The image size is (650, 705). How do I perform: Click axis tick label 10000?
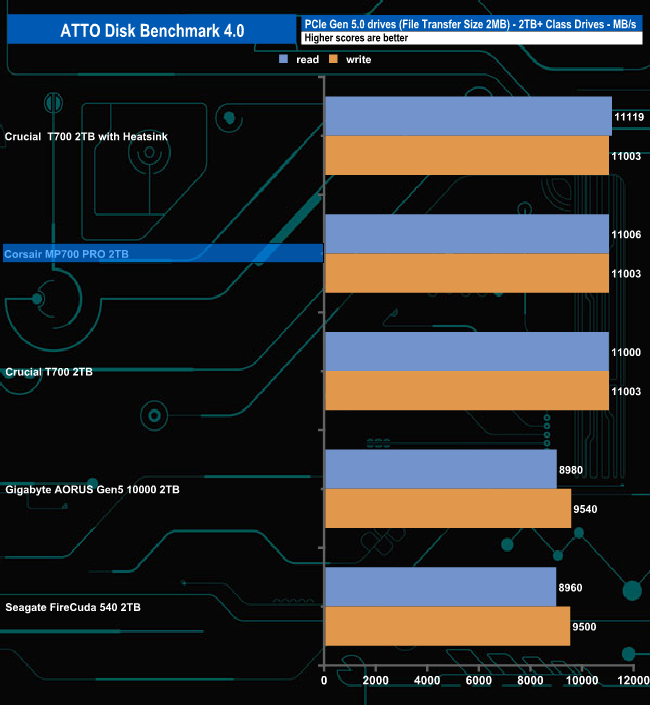(582, 680)
